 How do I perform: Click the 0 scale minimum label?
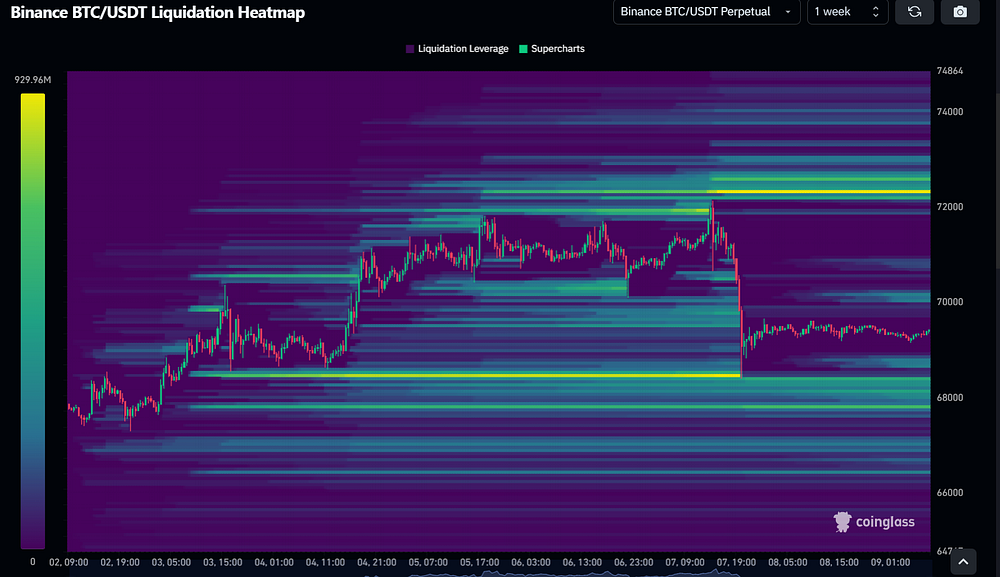pos(33,562)
